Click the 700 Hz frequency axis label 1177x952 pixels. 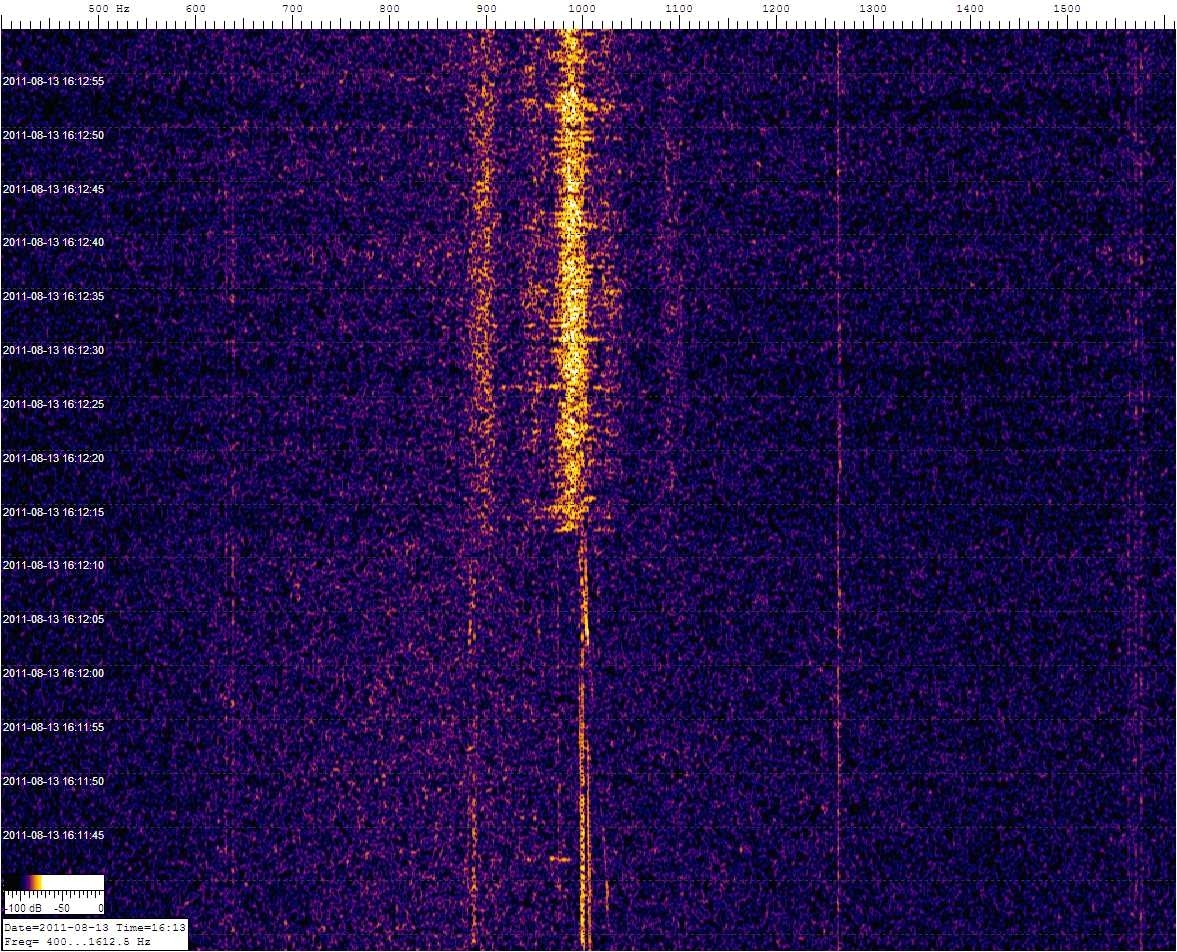point(292,9)
